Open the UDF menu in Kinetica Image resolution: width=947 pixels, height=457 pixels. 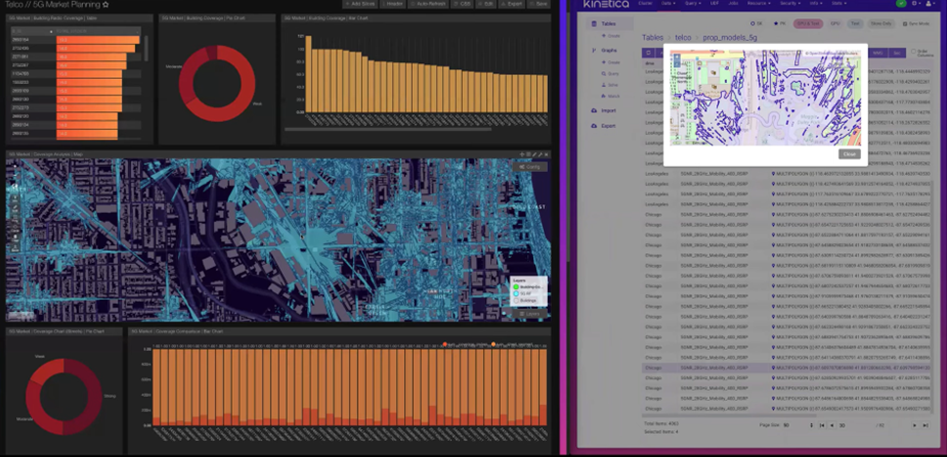pyautogui.click(x=715, y=4)
